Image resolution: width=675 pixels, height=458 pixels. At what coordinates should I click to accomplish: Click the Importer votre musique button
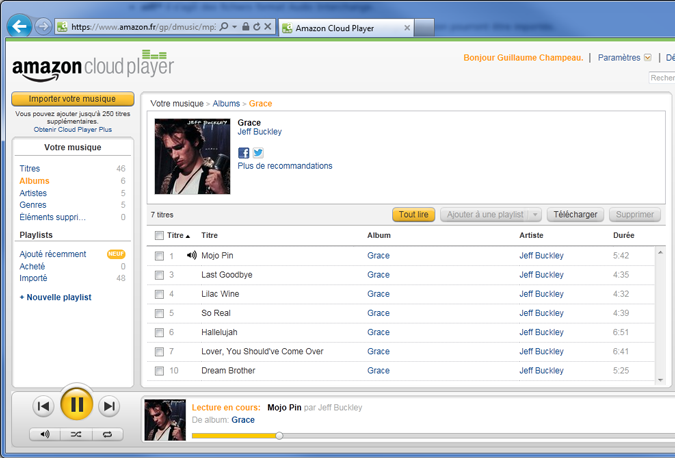72,99
